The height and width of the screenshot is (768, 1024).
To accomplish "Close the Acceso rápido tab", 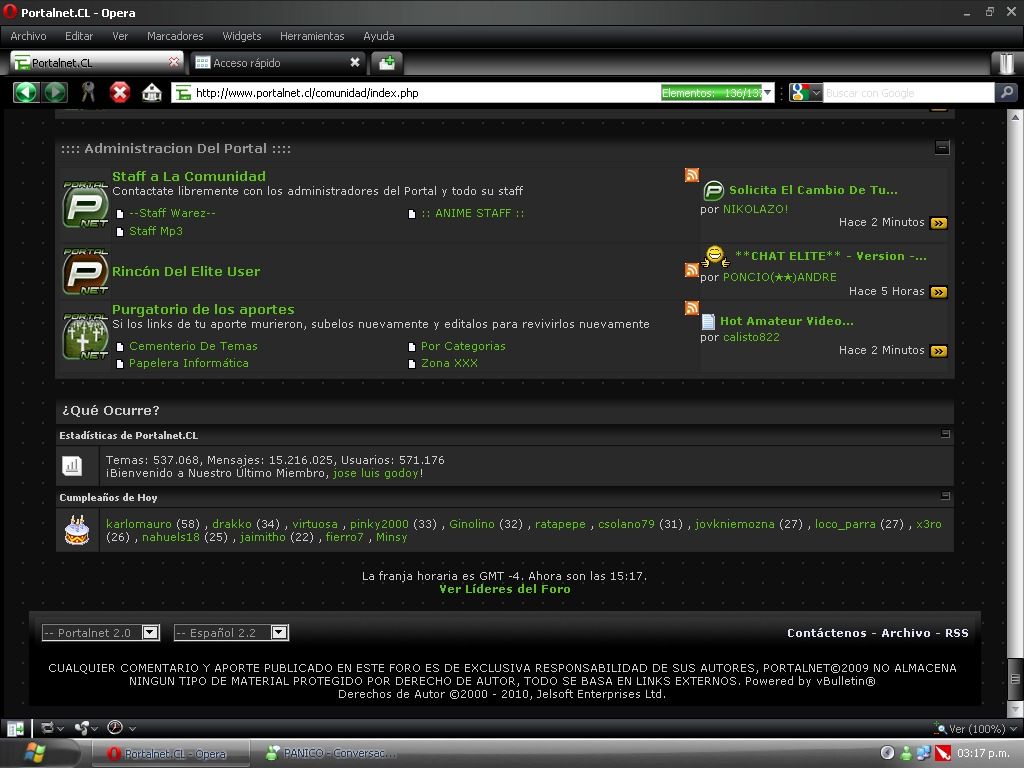I will [x=355, y=62].
